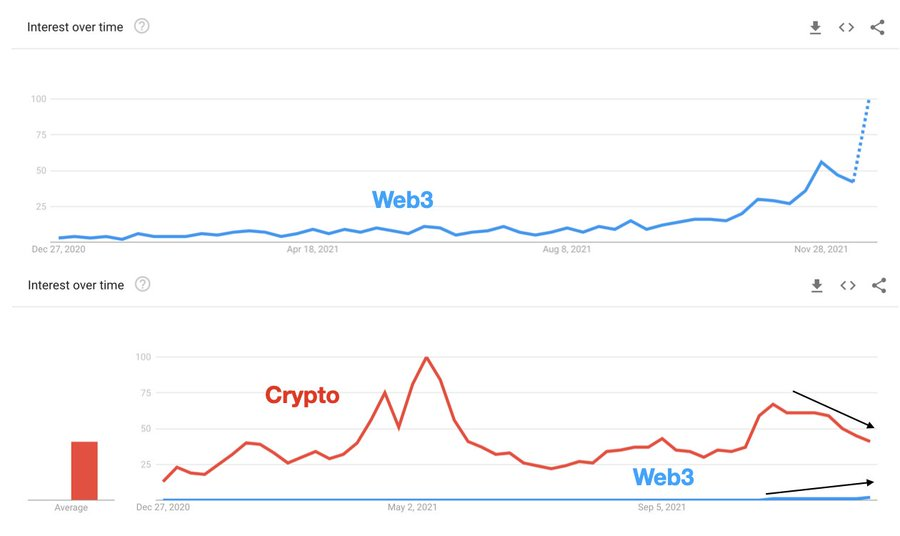900x536 pixels.
Task: Click the top Interest over time heading
Action: [x=75, y=27]
